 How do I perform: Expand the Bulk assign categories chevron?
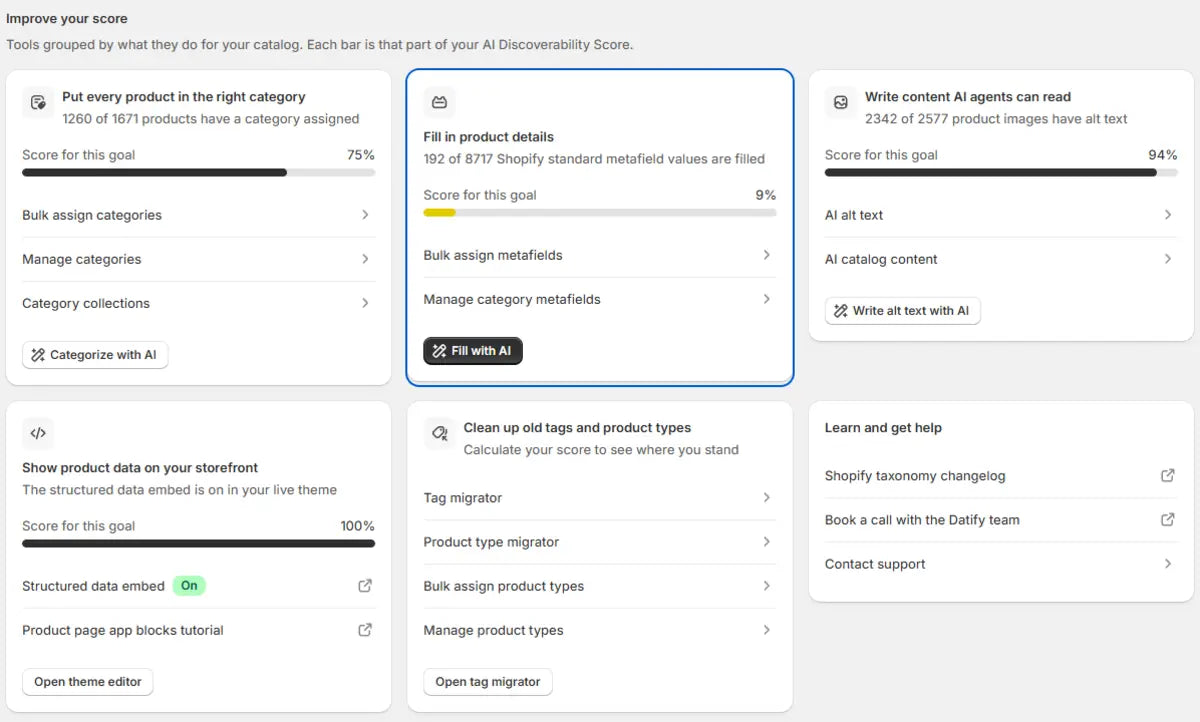(x=365, y=215)
